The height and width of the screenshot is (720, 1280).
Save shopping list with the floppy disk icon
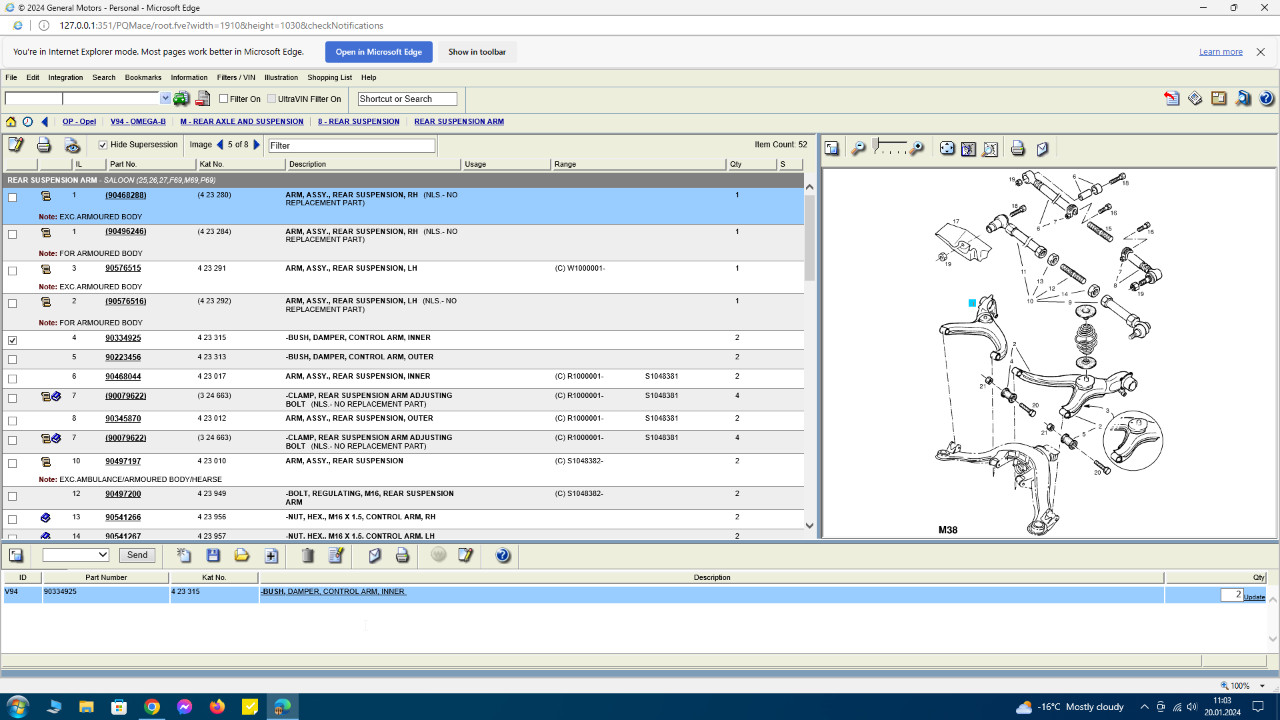[x=213, y=555]
